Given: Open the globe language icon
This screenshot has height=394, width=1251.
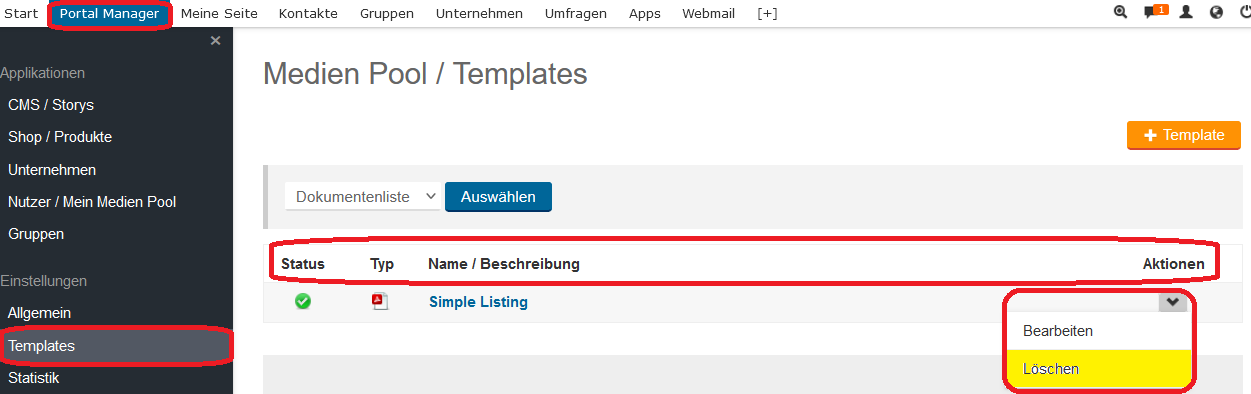Looking at the screenshot, I should (1216, 13).
